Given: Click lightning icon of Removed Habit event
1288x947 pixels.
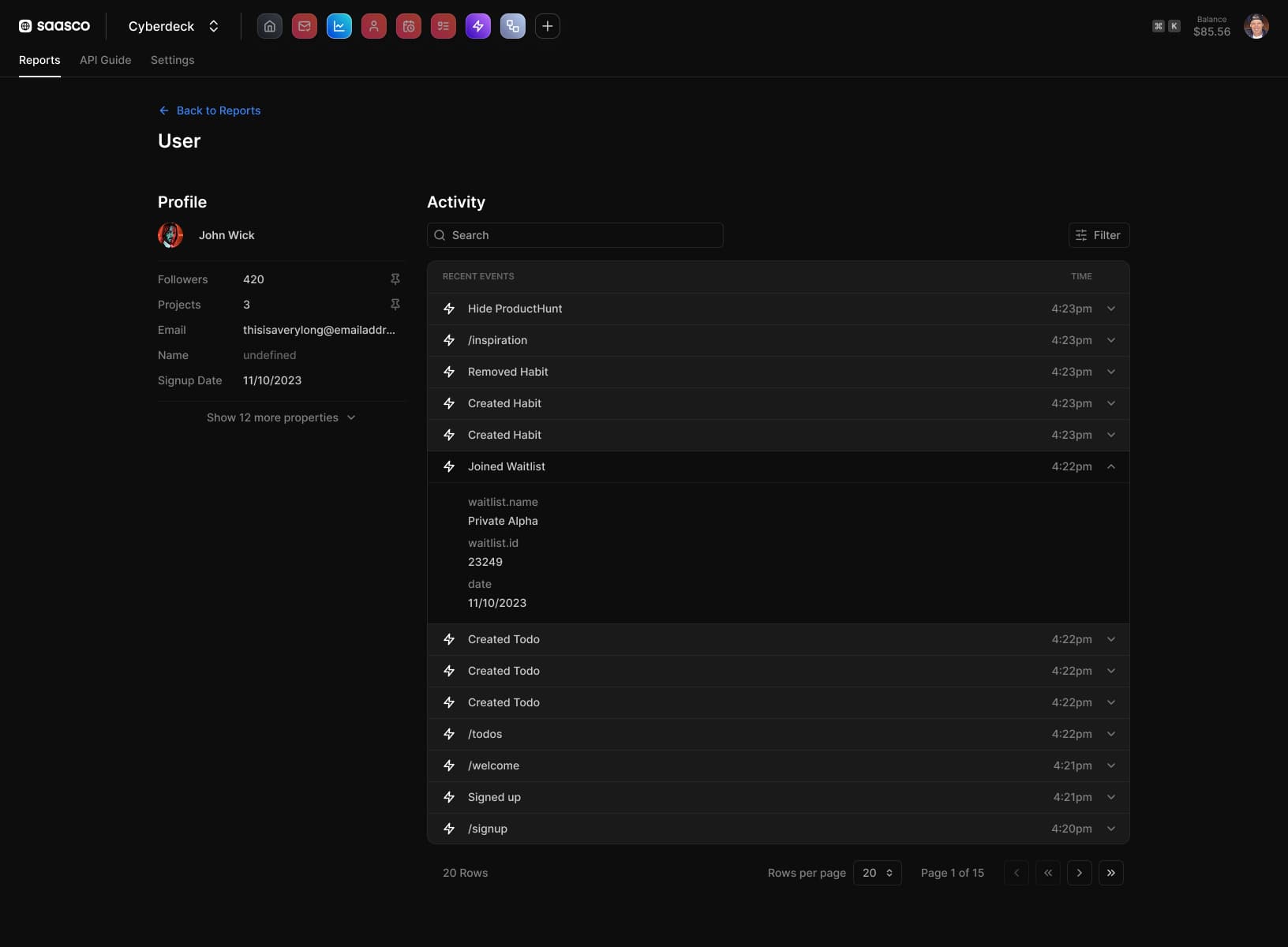Looking at the screenshot, I should pos(449,372).
